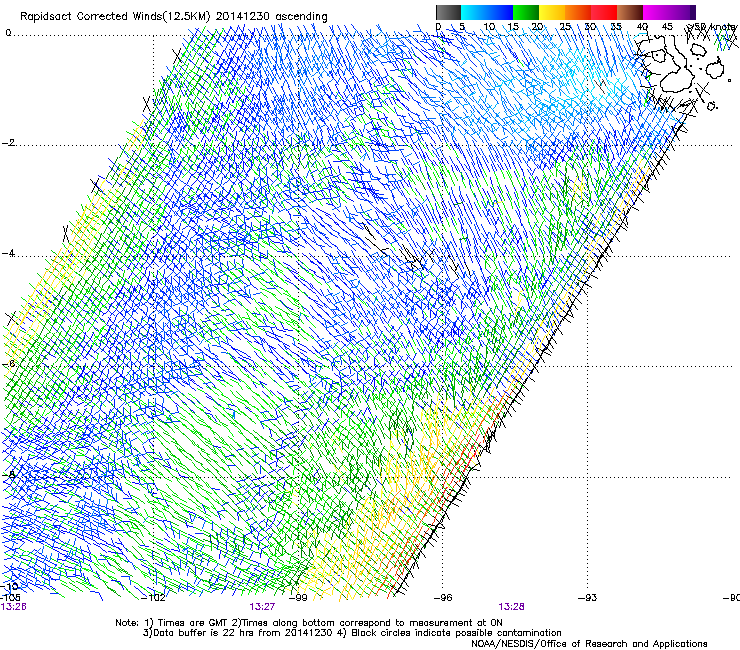Click the yellow 20-25 knots legend segment
The width and height of the screenshot is (740, 650).
[x=552, y=12]
